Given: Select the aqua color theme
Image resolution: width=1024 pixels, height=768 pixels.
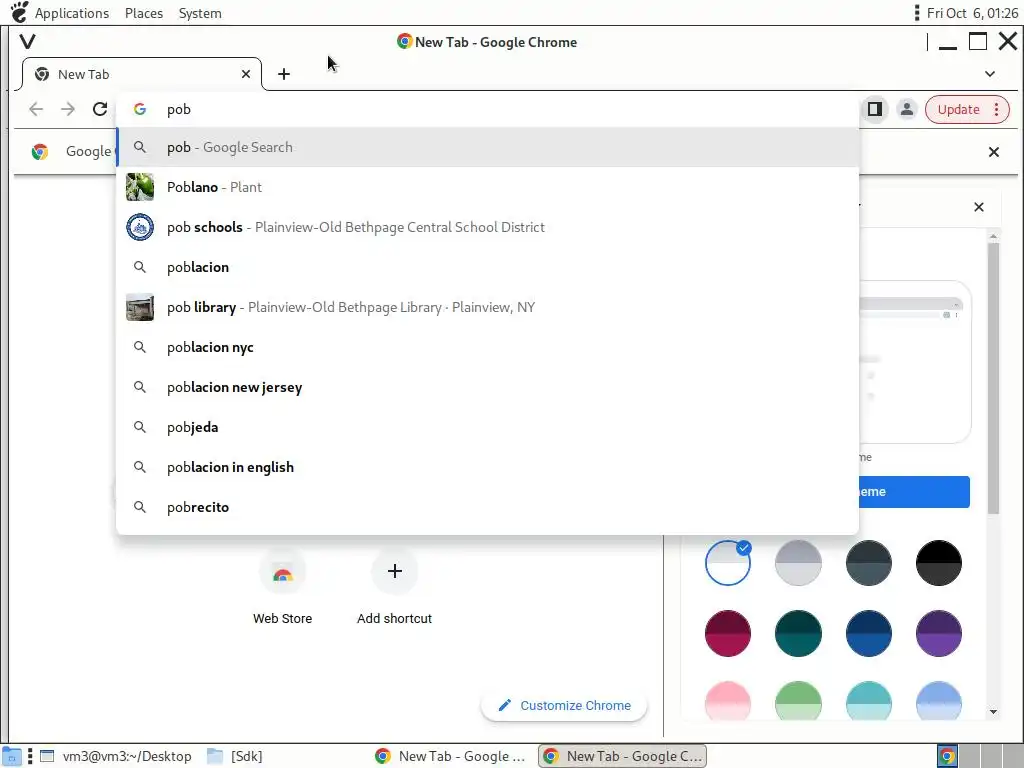Looking at the screenshot, I should click(869, 701).
